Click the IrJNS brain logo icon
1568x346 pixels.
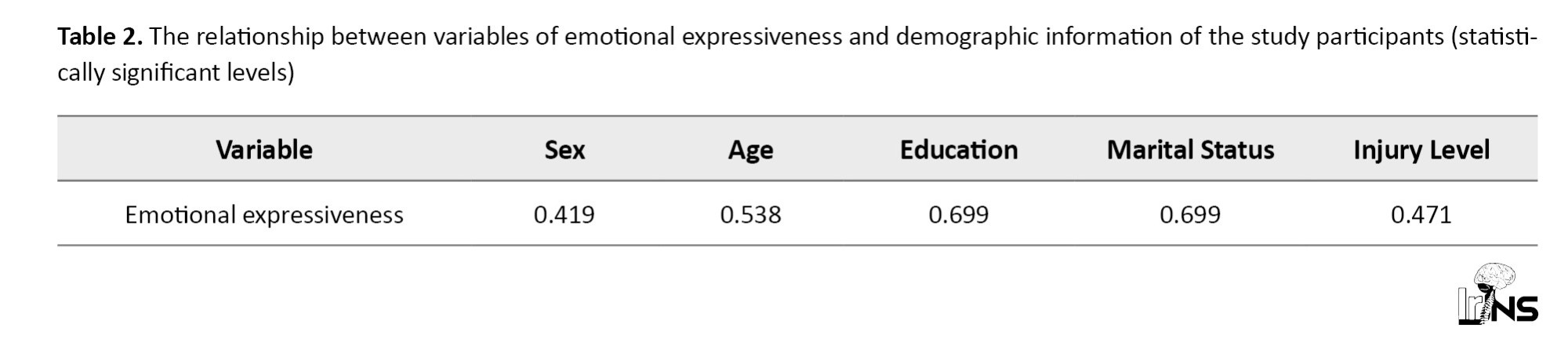pyautogui.click(x=1497, y=293)
